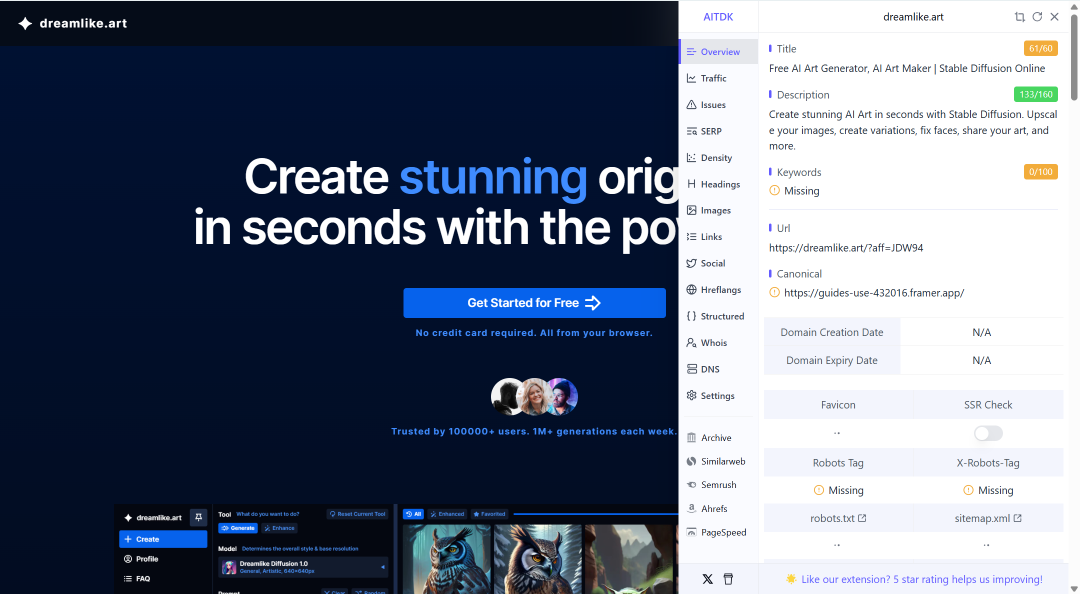
Task: Click the user avatars group under the button
Action: tap(534, 397)
